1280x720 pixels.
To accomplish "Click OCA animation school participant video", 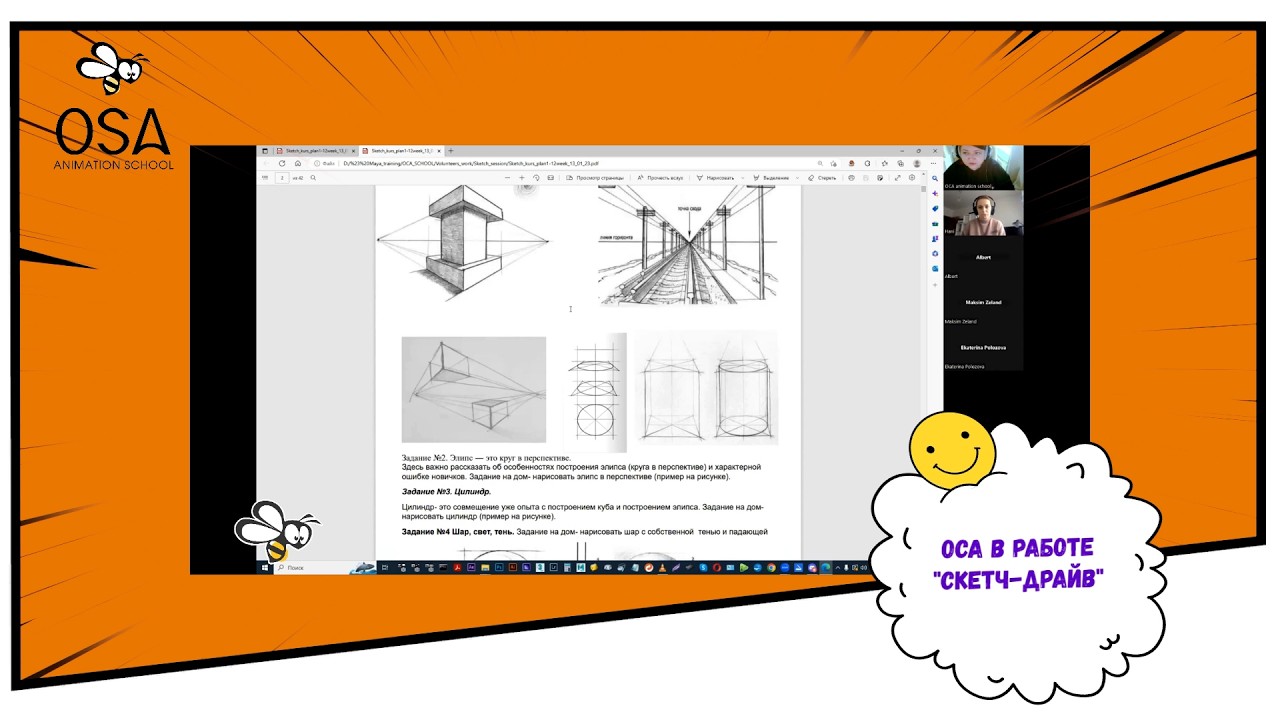I will 983,168.
